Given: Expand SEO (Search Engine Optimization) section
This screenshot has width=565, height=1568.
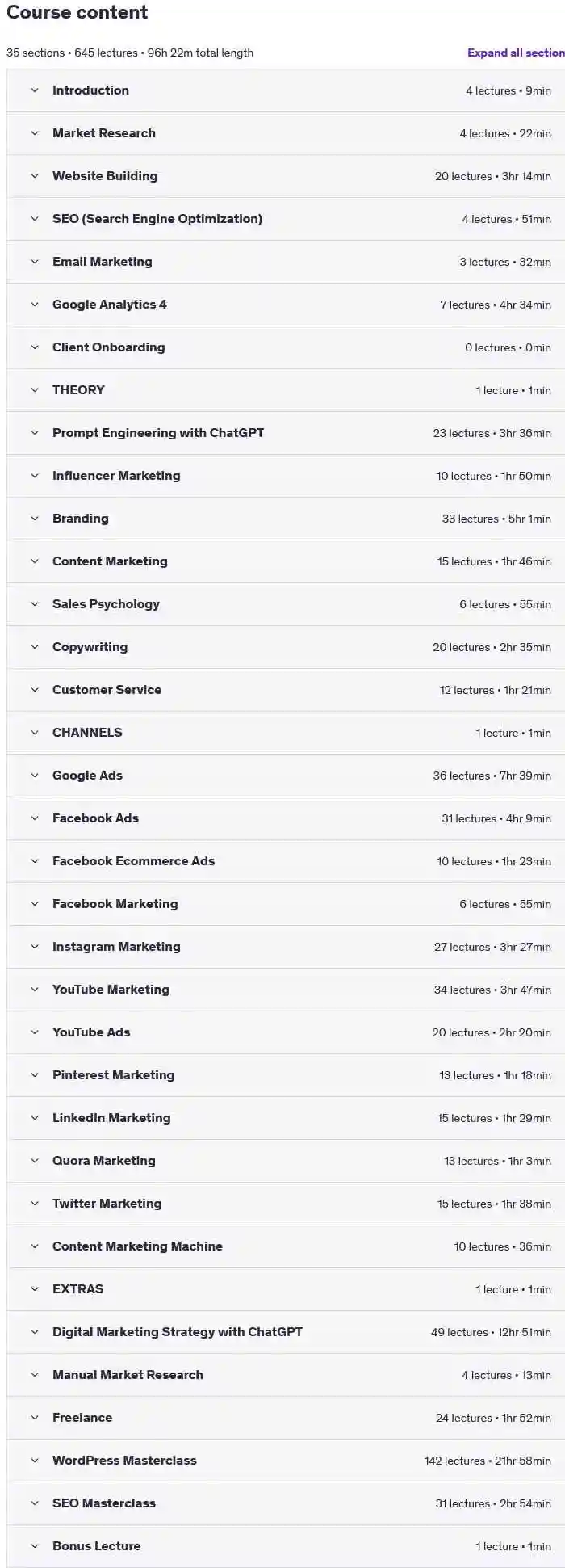Looking at the screenshot, I should tap(286, 219).
